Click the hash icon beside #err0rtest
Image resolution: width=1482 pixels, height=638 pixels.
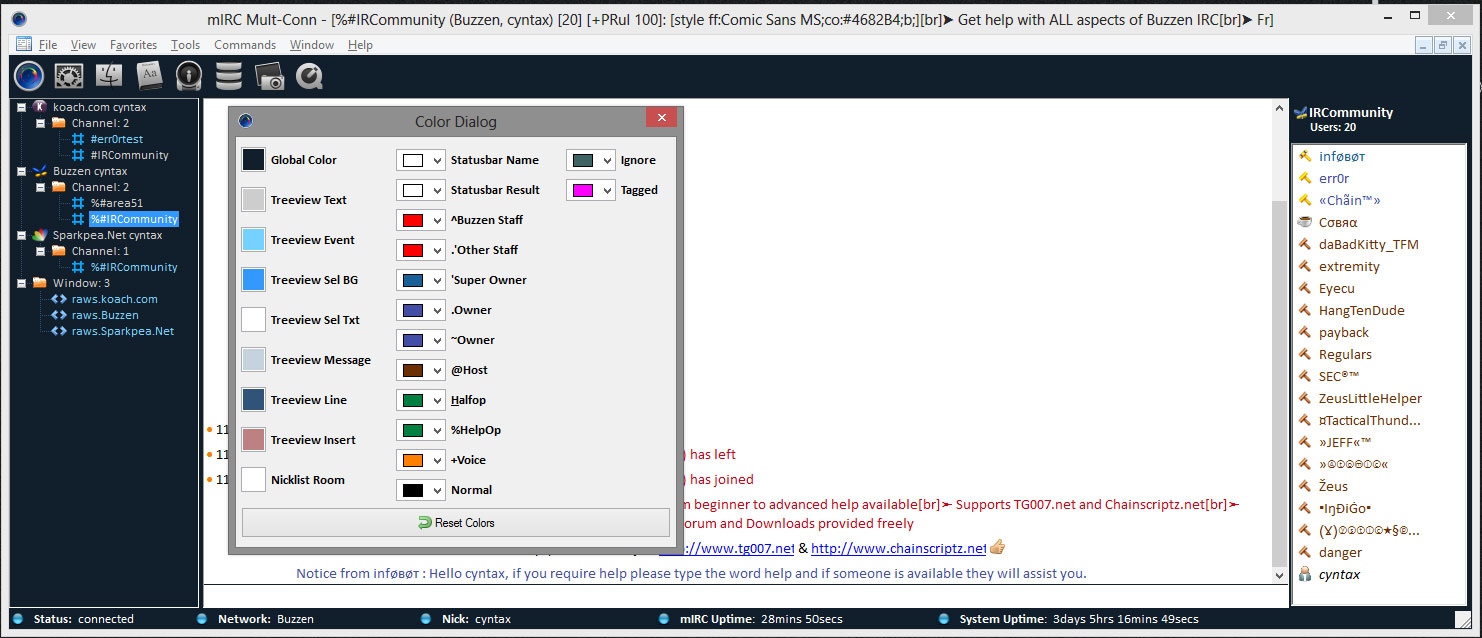point(77,139)
